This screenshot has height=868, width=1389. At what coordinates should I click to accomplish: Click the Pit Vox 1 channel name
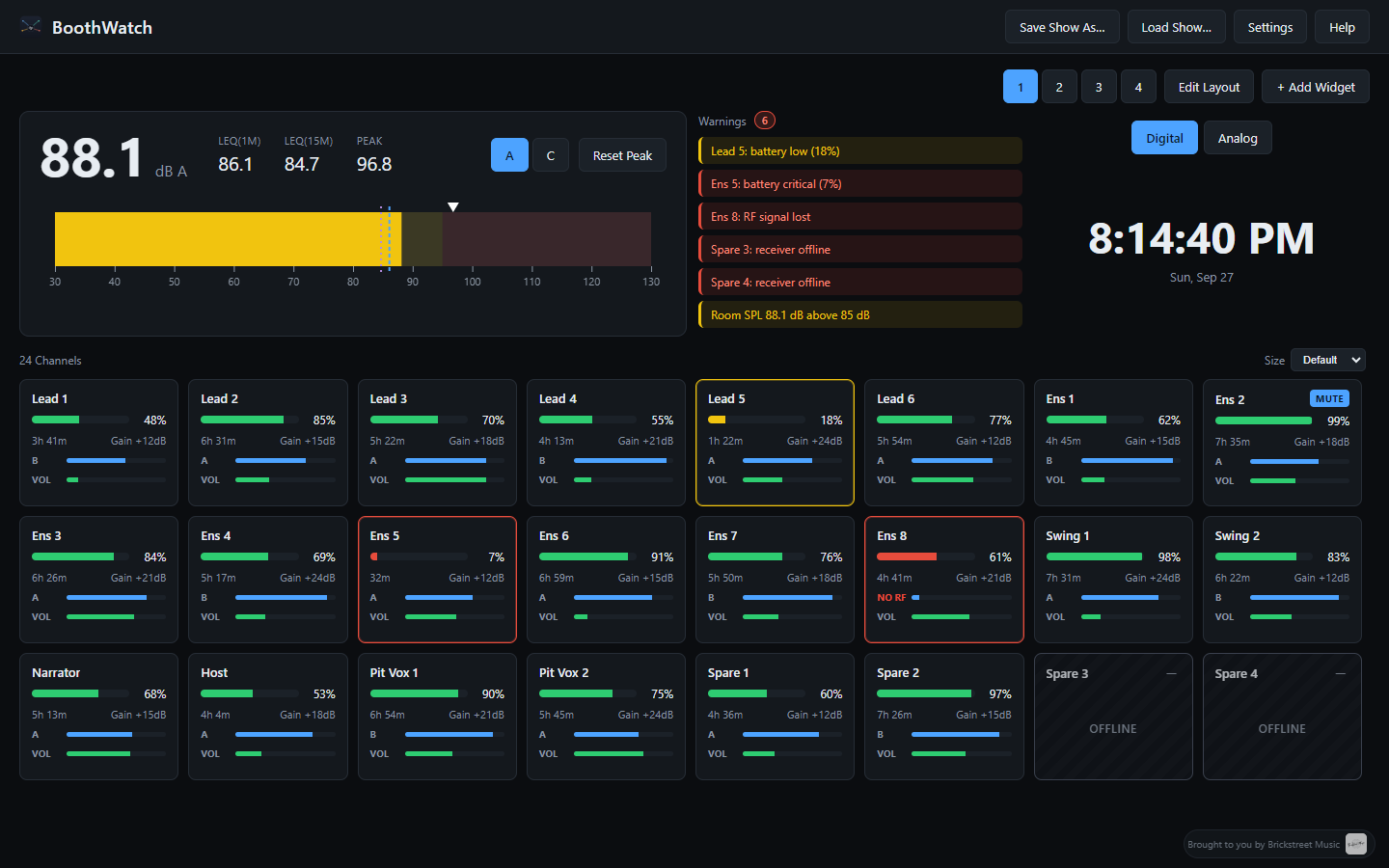tap(394, 672)
